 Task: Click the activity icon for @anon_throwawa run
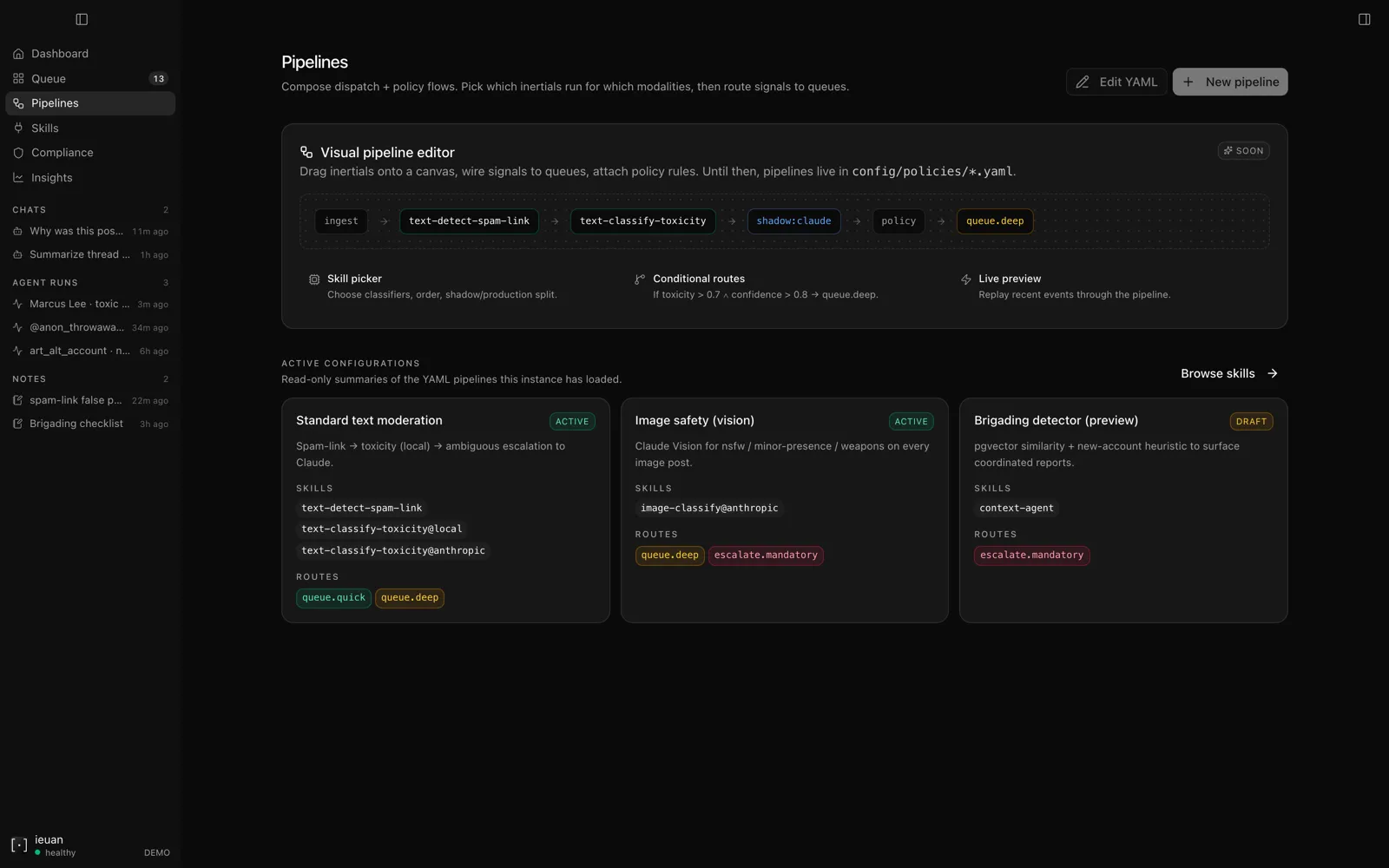pos(17,327)
